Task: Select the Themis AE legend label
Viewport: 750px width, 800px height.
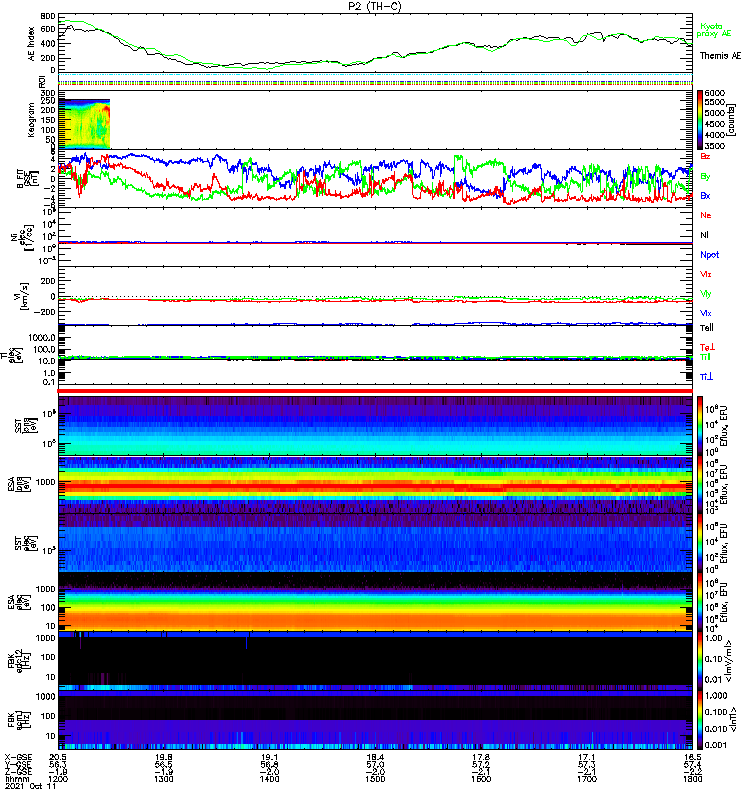Action: click(x=720, y=56)
